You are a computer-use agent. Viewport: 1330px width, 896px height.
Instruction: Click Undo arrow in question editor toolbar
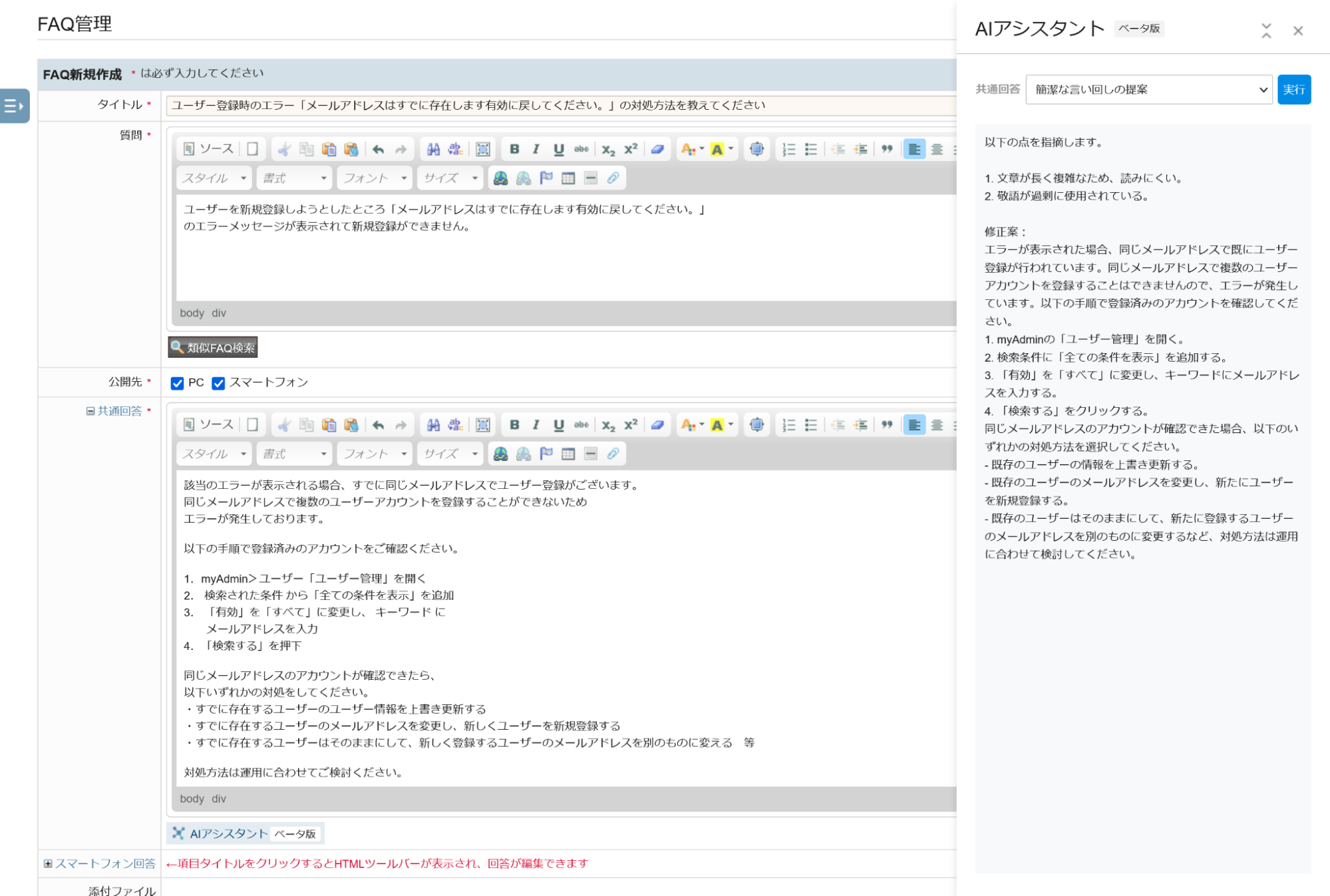[379, 149]
